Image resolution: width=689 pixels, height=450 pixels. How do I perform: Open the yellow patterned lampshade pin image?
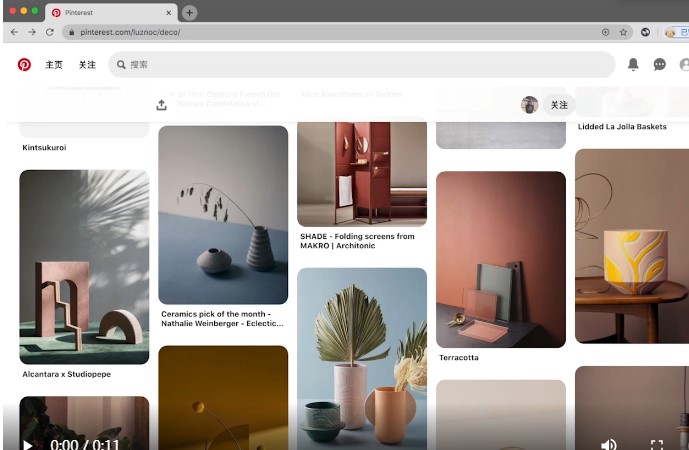pos(632,246)
